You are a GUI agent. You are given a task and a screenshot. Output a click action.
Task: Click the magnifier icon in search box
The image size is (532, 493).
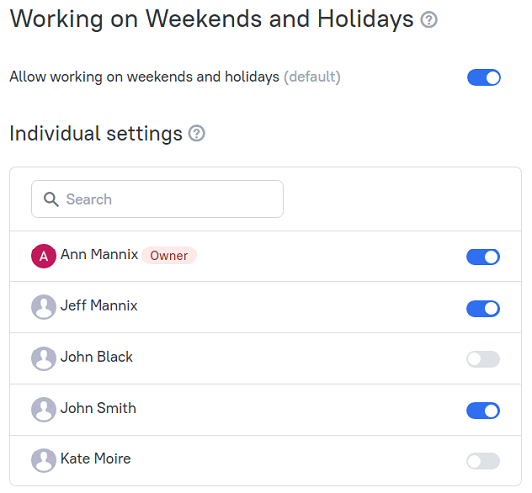click(x=51, y=199)
